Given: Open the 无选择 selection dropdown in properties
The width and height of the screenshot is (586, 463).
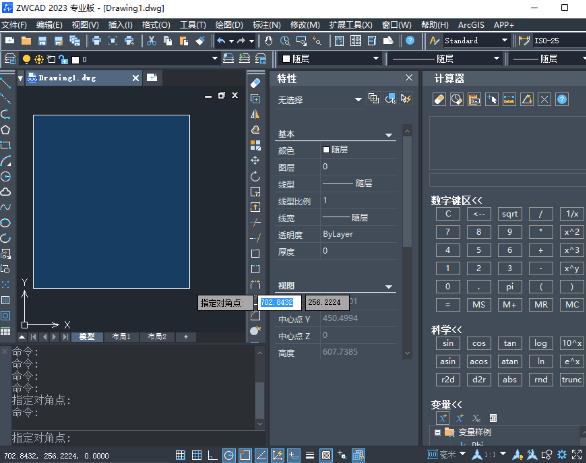Looking at the screenshot, I should [x=358, y=99].
